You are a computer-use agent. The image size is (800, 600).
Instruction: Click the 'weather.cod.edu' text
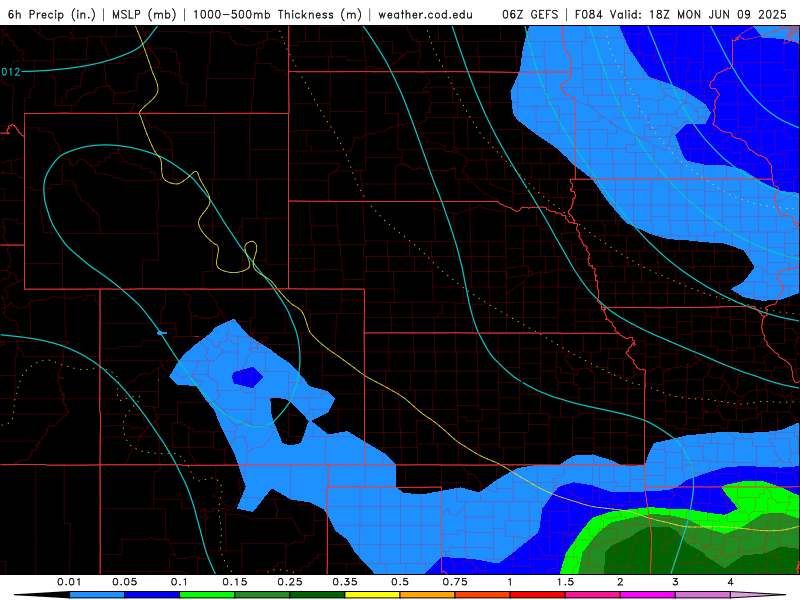pos(425,14)
